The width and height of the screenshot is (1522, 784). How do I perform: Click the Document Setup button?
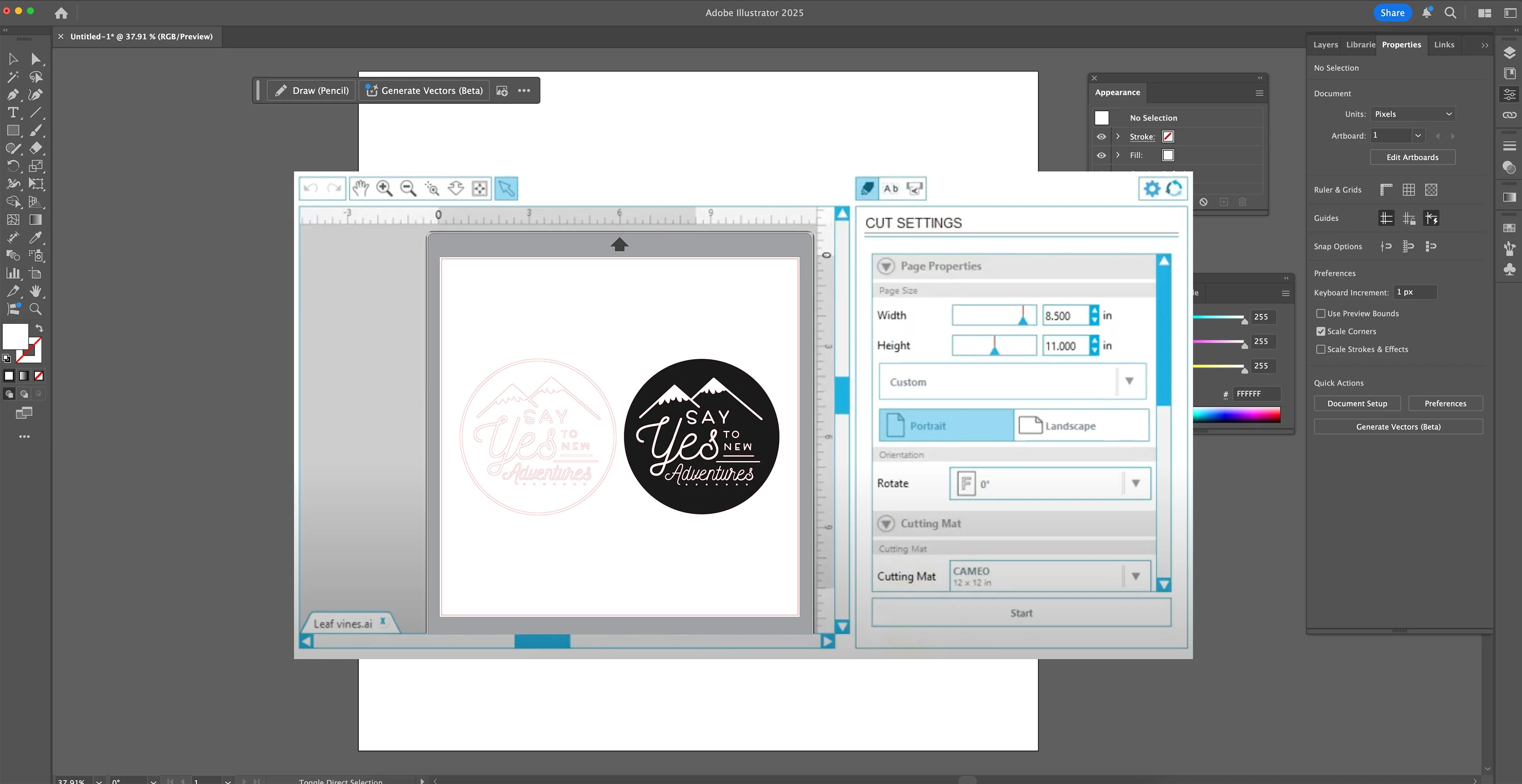1357,403
